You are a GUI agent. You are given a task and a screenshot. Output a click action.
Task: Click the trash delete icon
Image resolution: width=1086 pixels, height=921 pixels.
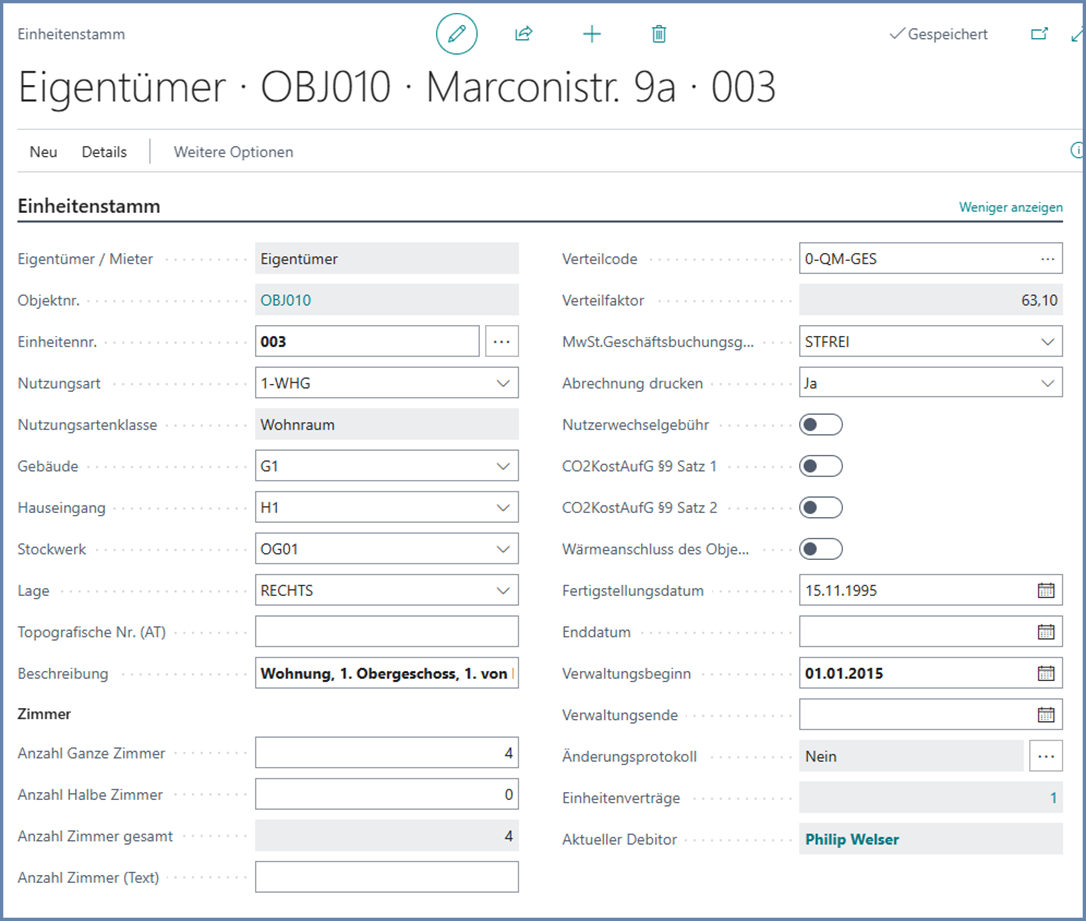(x=659, y=34)
